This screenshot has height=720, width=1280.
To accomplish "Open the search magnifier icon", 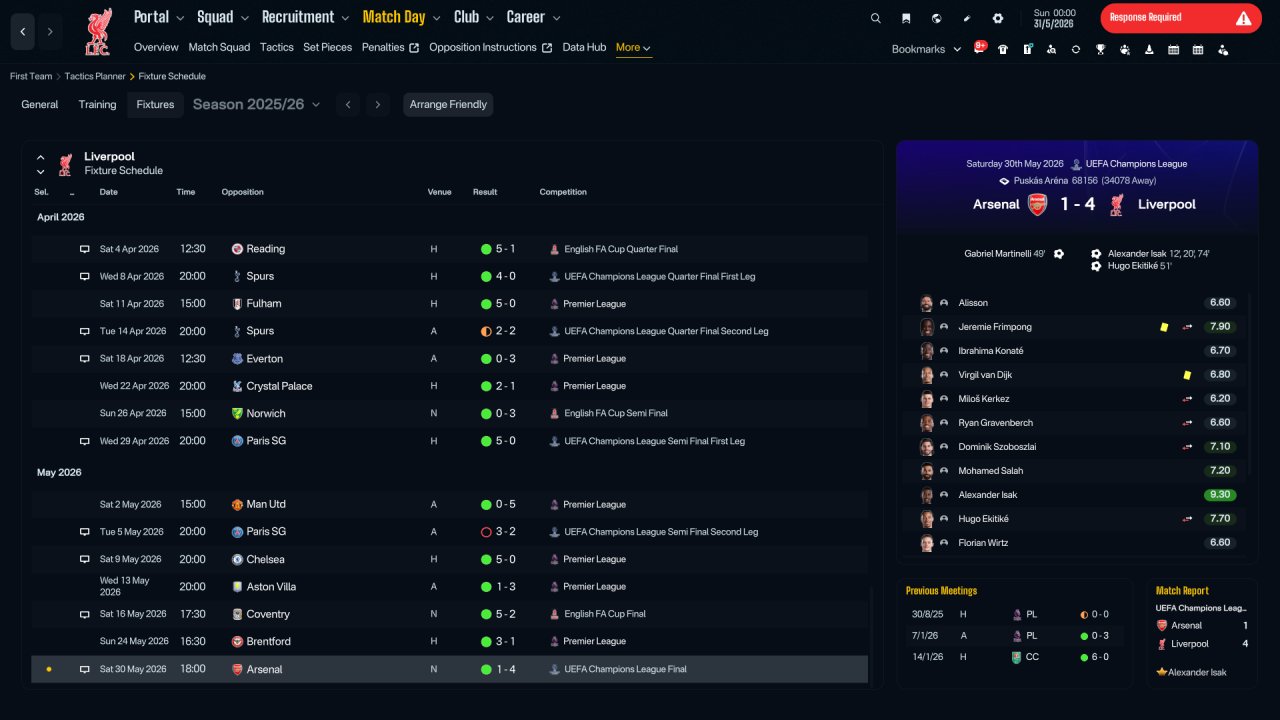I will coord(876,18).
